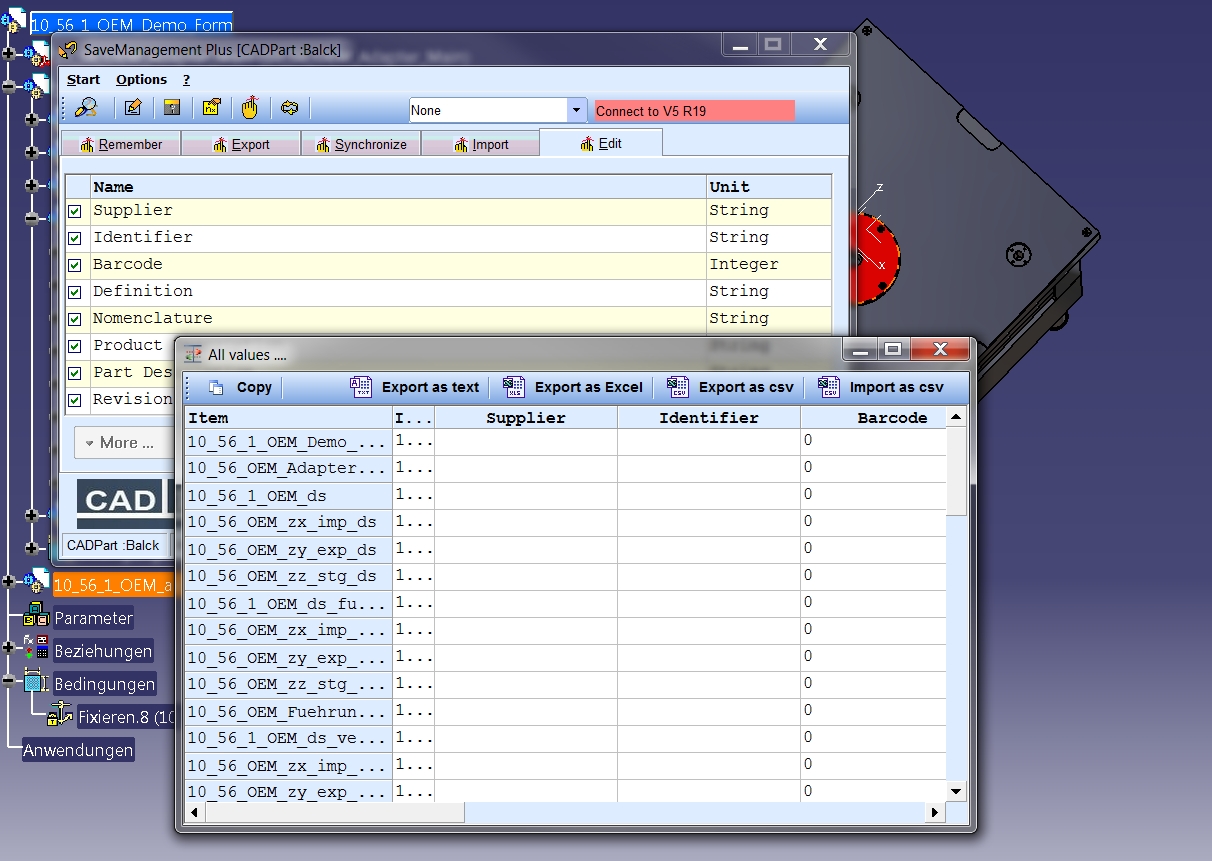Click Import as csv button
This screenshot has height=861, width=1212.
tap(880, 387)
